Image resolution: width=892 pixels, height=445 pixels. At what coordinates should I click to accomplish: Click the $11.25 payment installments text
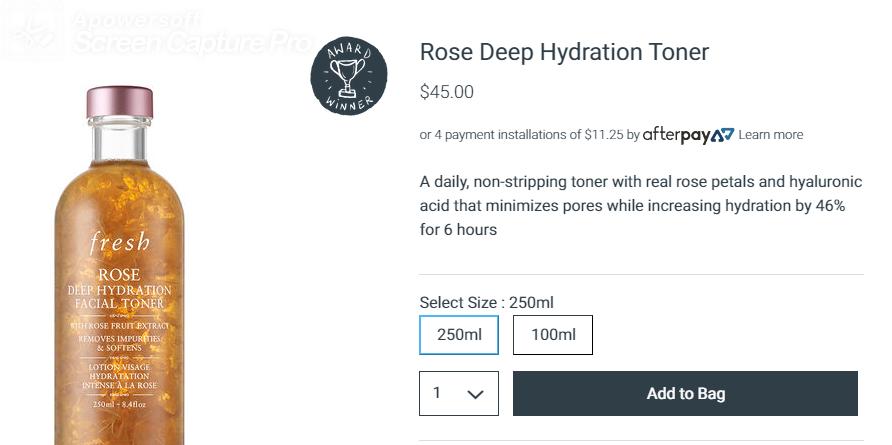[603, 135]
